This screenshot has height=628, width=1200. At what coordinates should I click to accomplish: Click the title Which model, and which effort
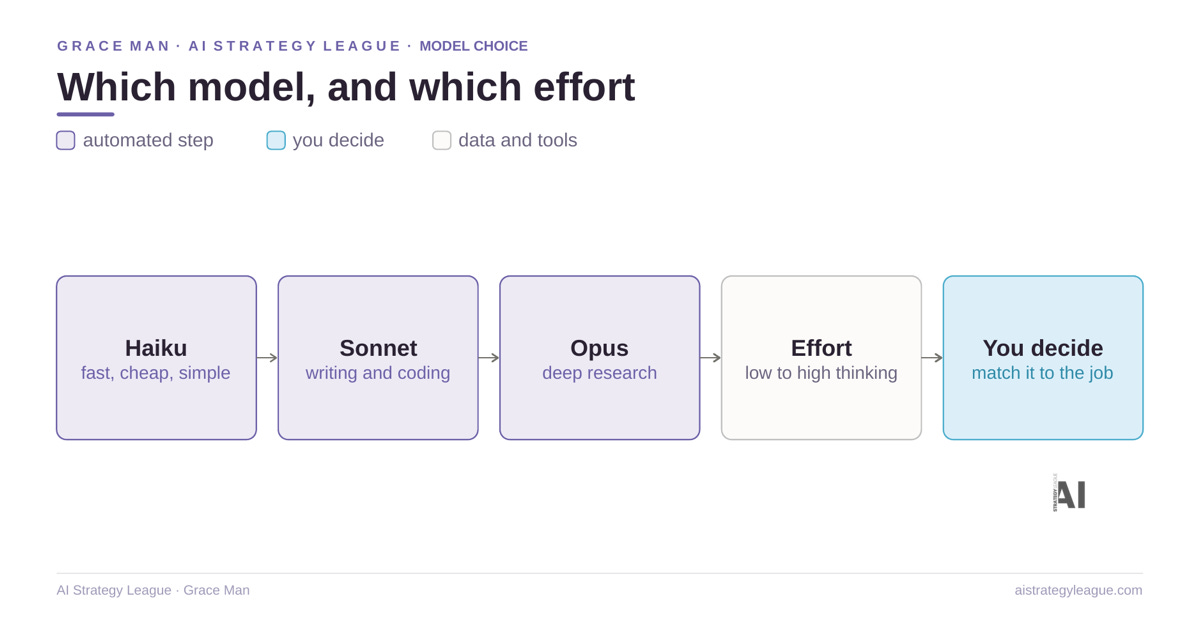(x=346, y=87)
